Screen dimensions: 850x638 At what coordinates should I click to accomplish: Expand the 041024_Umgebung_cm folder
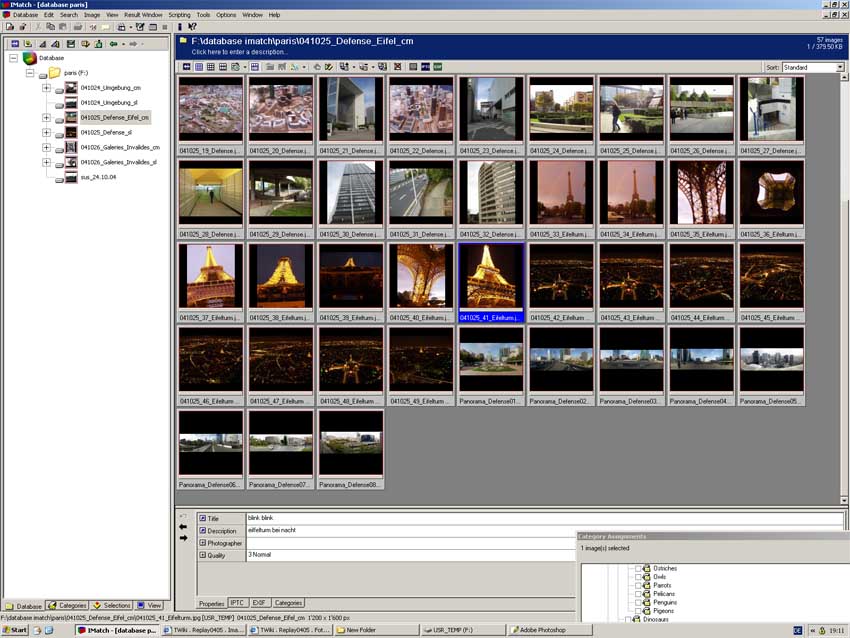pyautogui.click(x=46, y=88)
